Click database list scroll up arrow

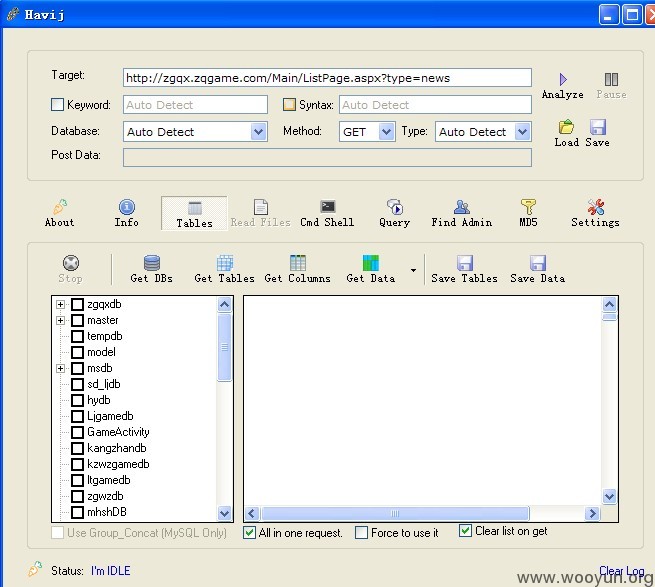(224, 305)
